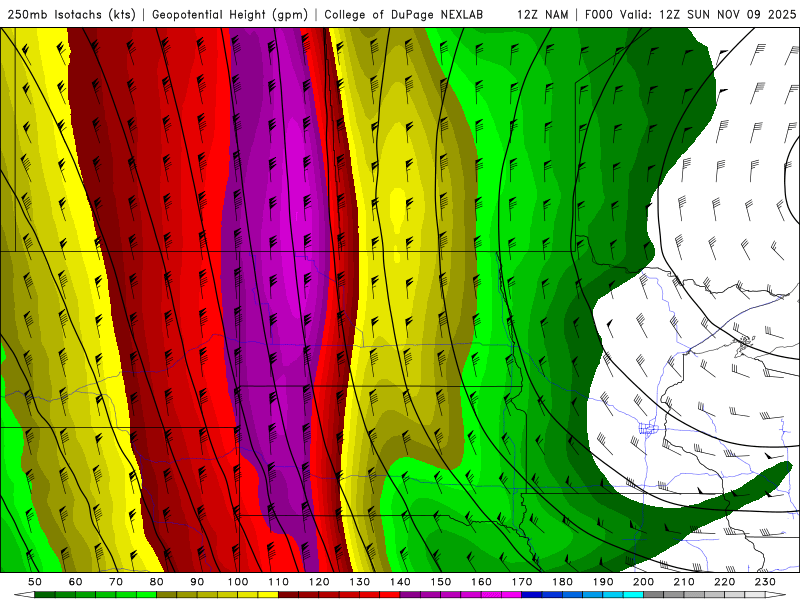Click the 160 knot color bar label

click(481, 582)
